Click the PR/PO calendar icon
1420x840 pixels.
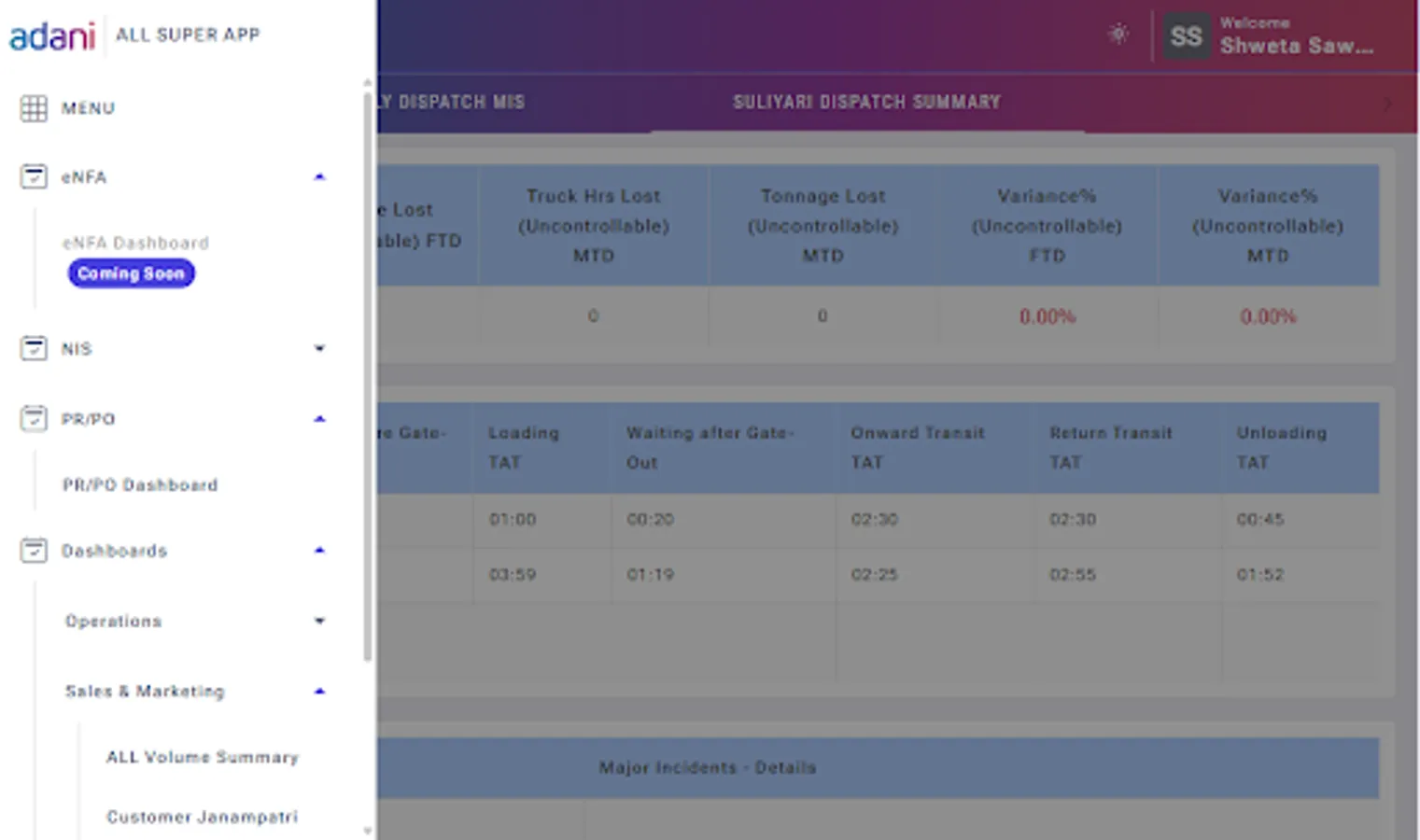[x=34, y=418]
